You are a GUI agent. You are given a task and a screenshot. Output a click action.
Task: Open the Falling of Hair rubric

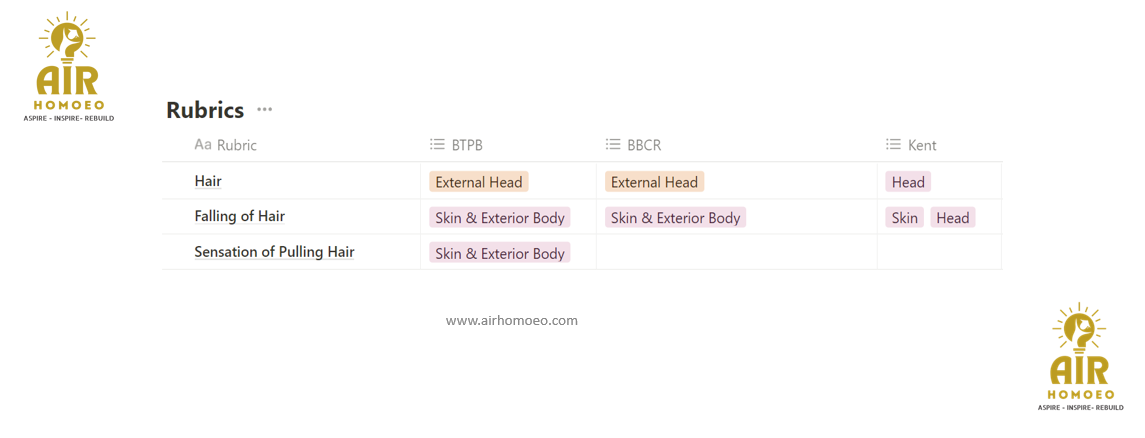click(240, 217)
